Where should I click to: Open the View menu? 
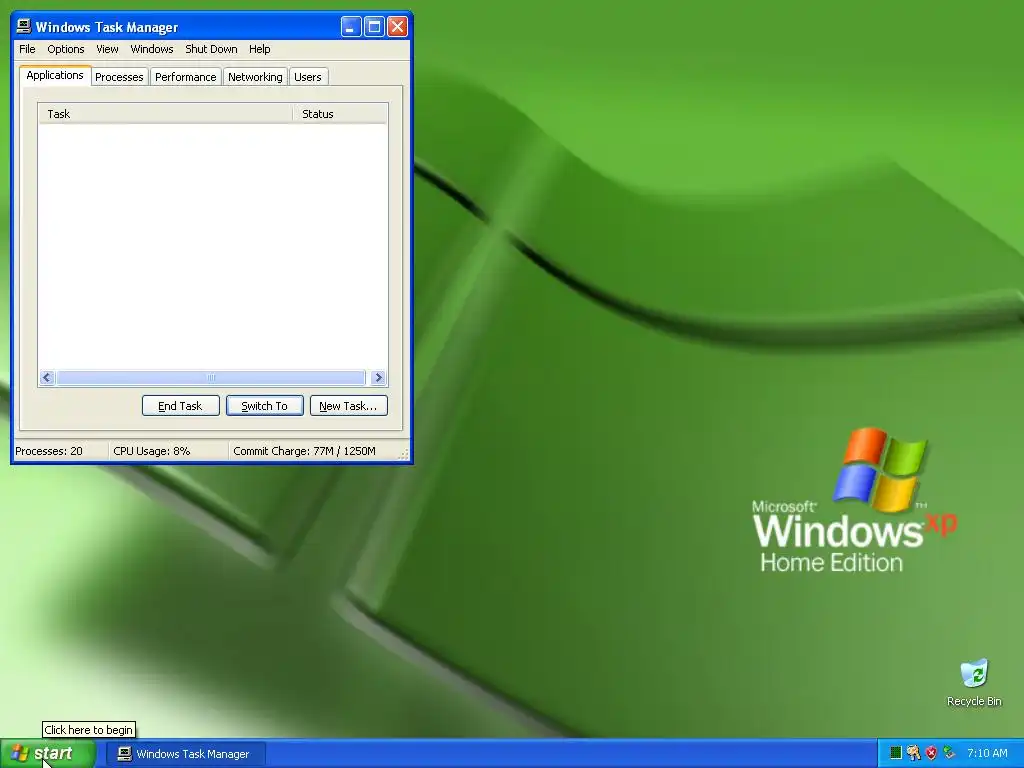pyautogui.click(x=107, y=49)
